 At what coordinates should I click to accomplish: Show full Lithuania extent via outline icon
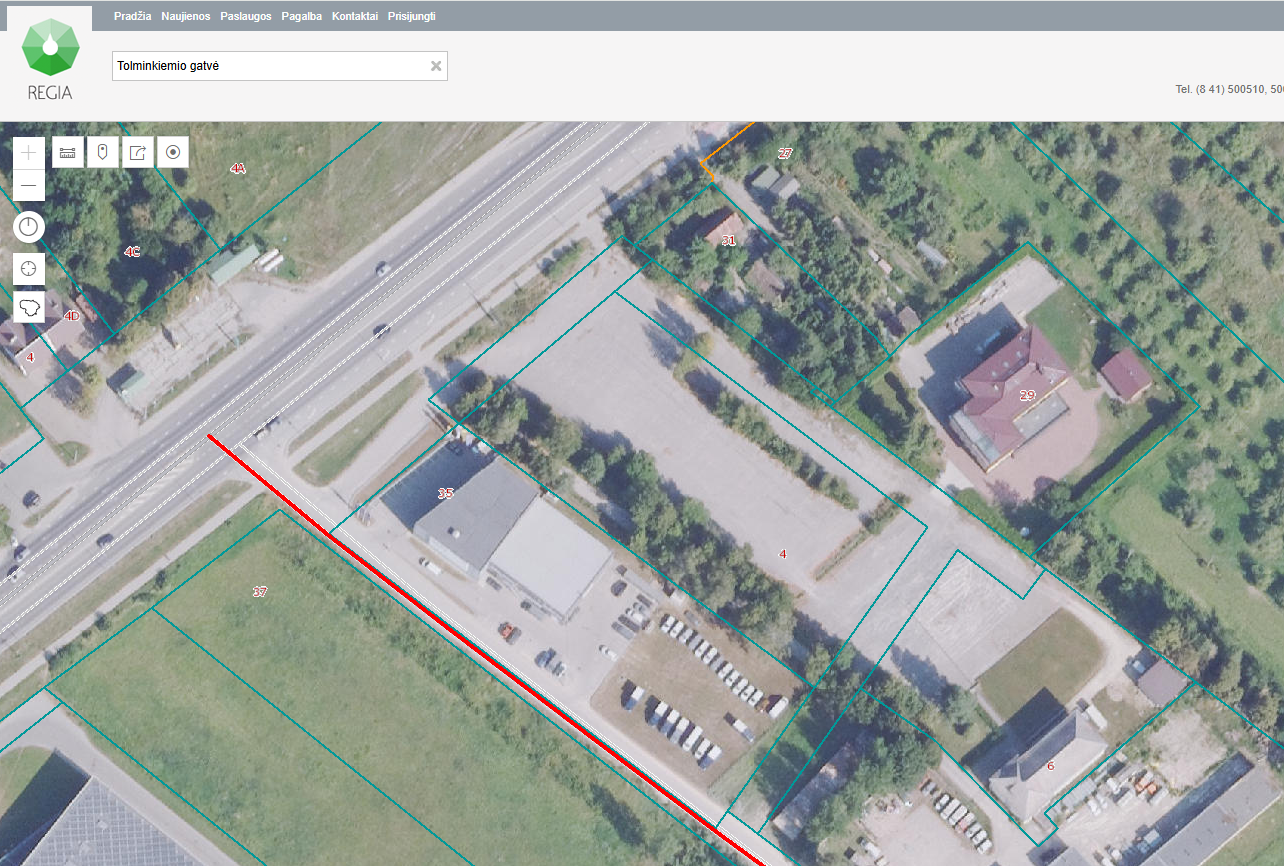point(29,308)
